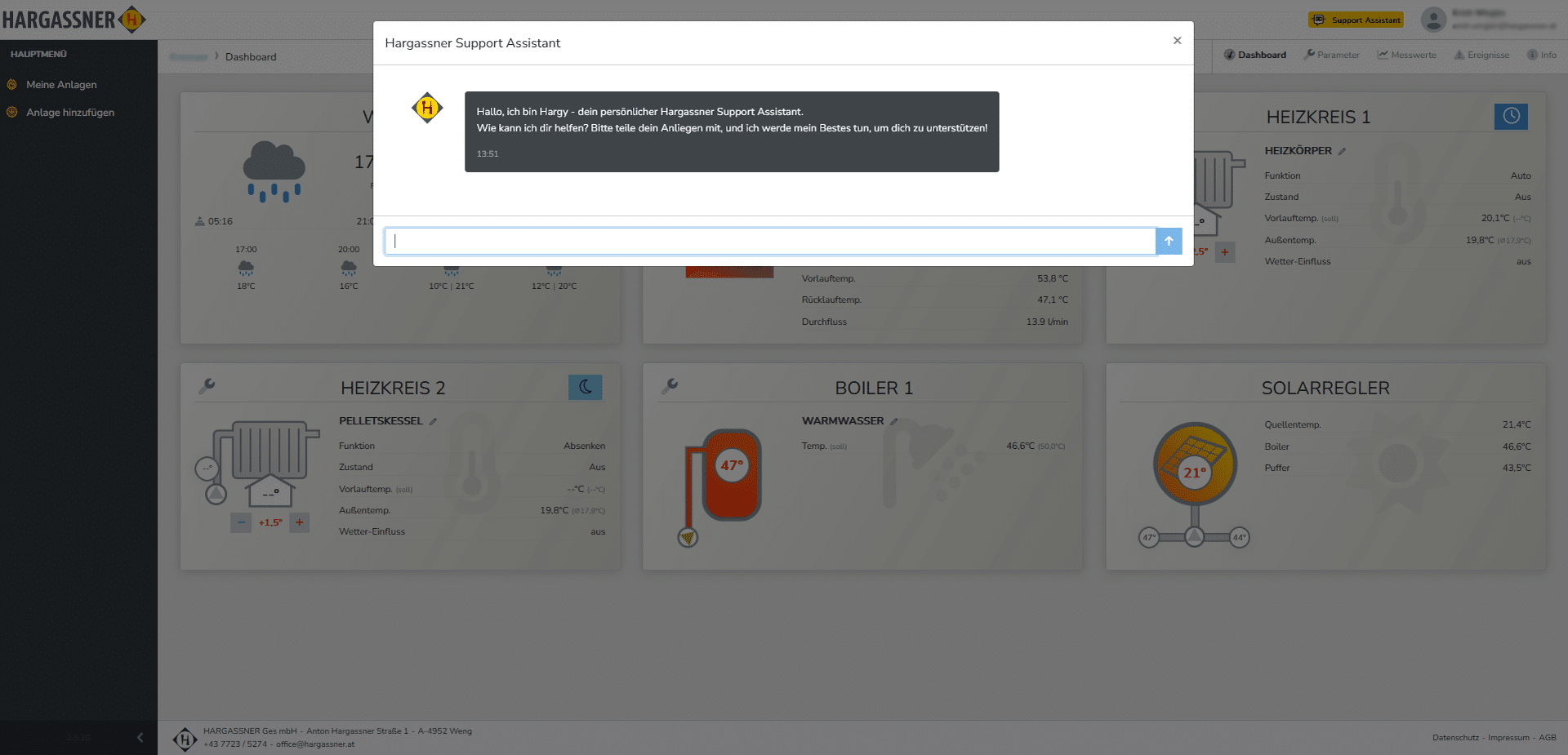Click the office@hargassner.at email address

(x=315, y=744)
